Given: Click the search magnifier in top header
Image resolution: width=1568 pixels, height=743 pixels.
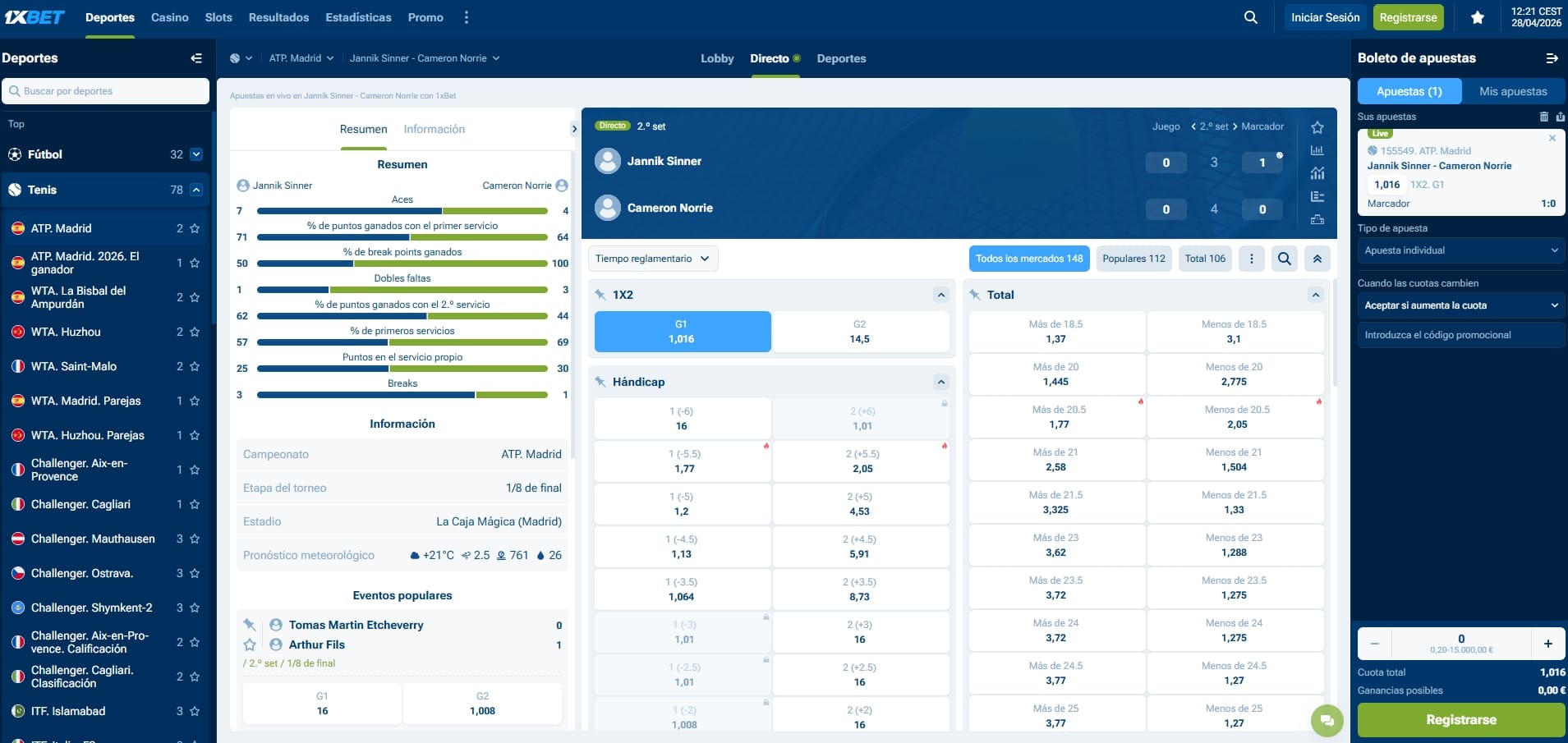Looking at the screenshot, I should (1250, 17).
